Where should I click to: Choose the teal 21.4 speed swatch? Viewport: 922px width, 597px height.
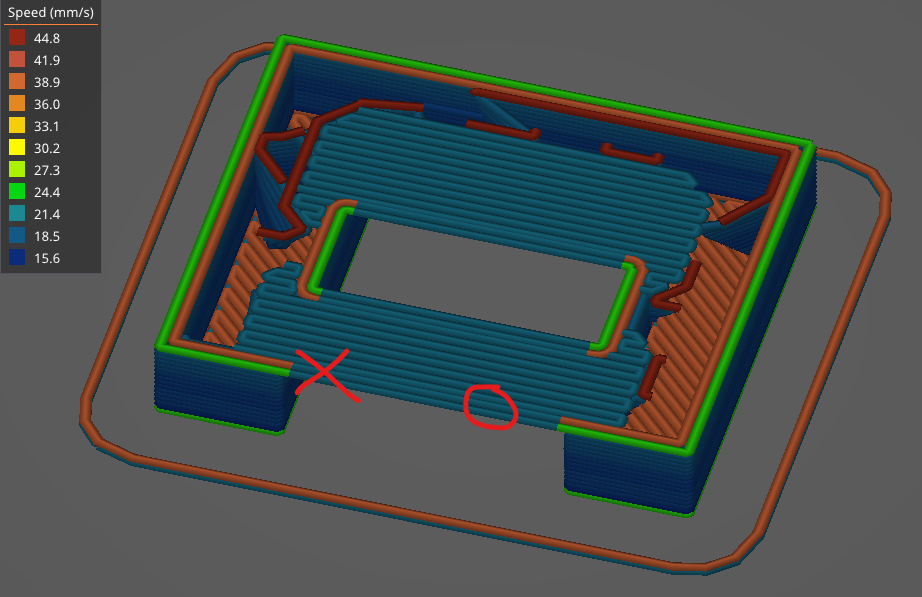[17, 214]
